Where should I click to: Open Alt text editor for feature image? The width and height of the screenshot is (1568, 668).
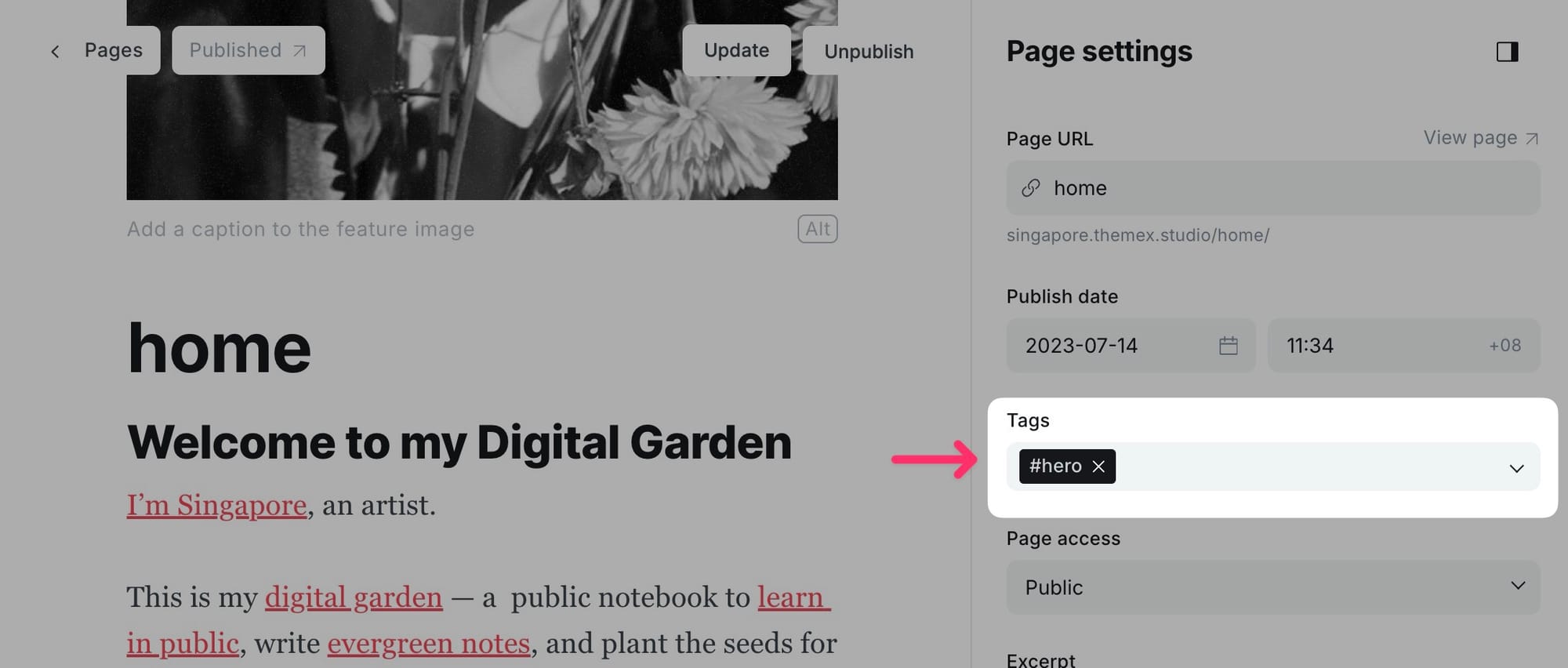[818, 229]
